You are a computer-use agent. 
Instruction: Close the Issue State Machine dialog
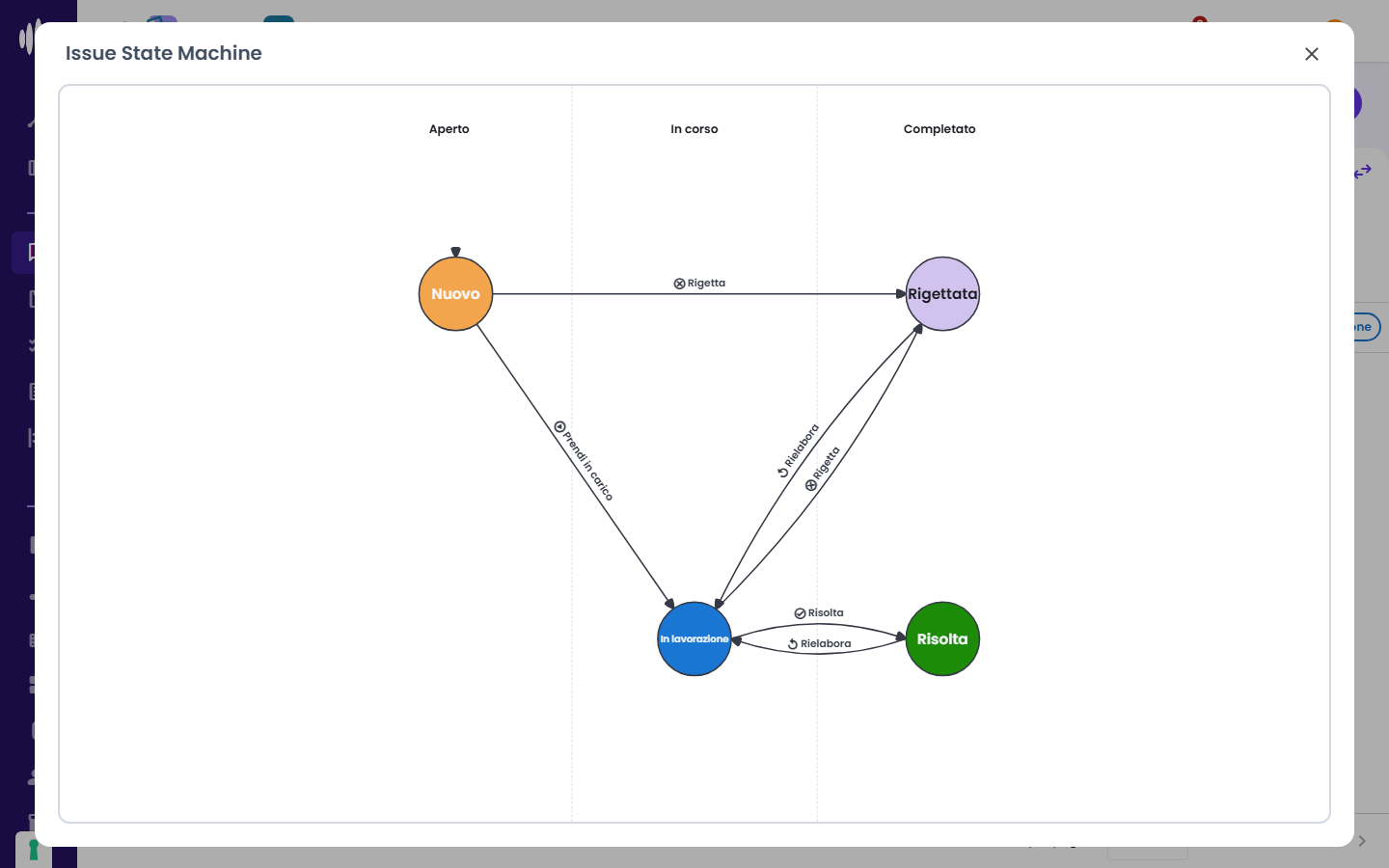(x=1311, y=54)
